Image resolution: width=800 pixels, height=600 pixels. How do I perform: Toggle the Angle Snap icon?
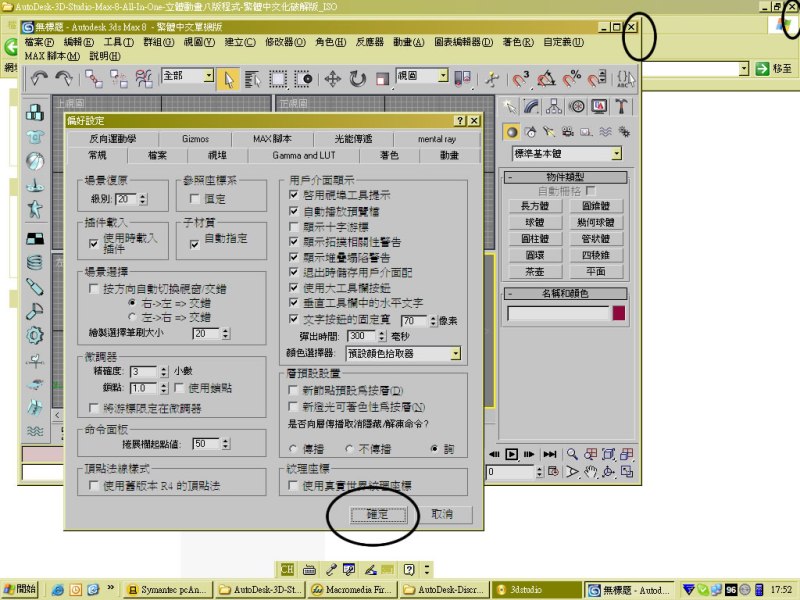[x=546, y=80]
